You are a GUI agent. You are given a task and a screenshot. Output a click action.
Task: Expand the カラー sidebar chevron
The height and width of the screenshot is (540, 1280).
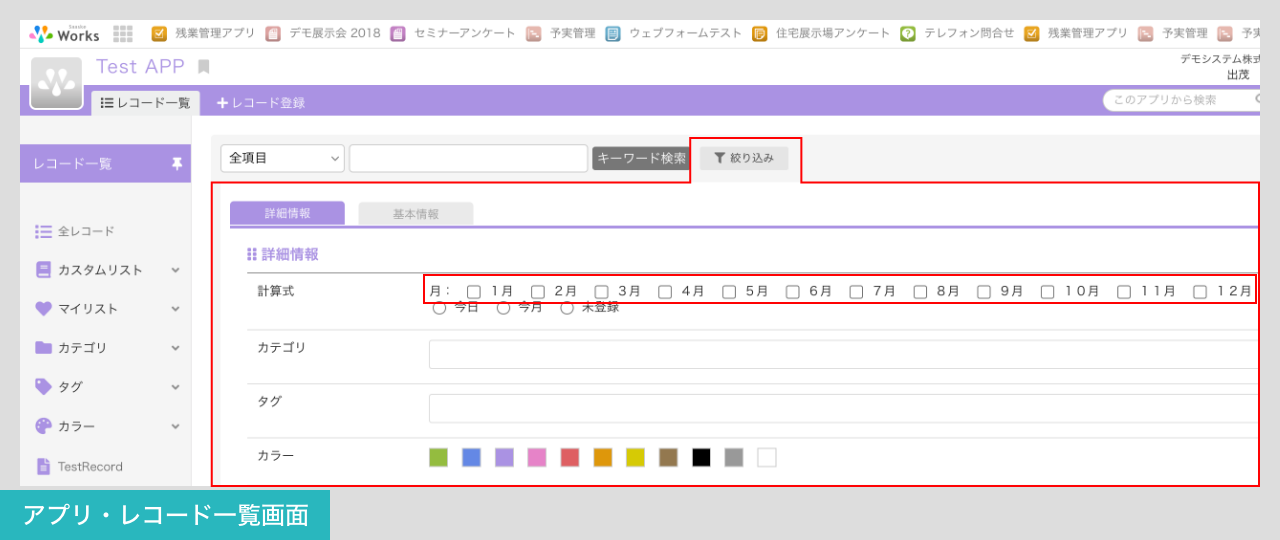click(x=175, y=426)
